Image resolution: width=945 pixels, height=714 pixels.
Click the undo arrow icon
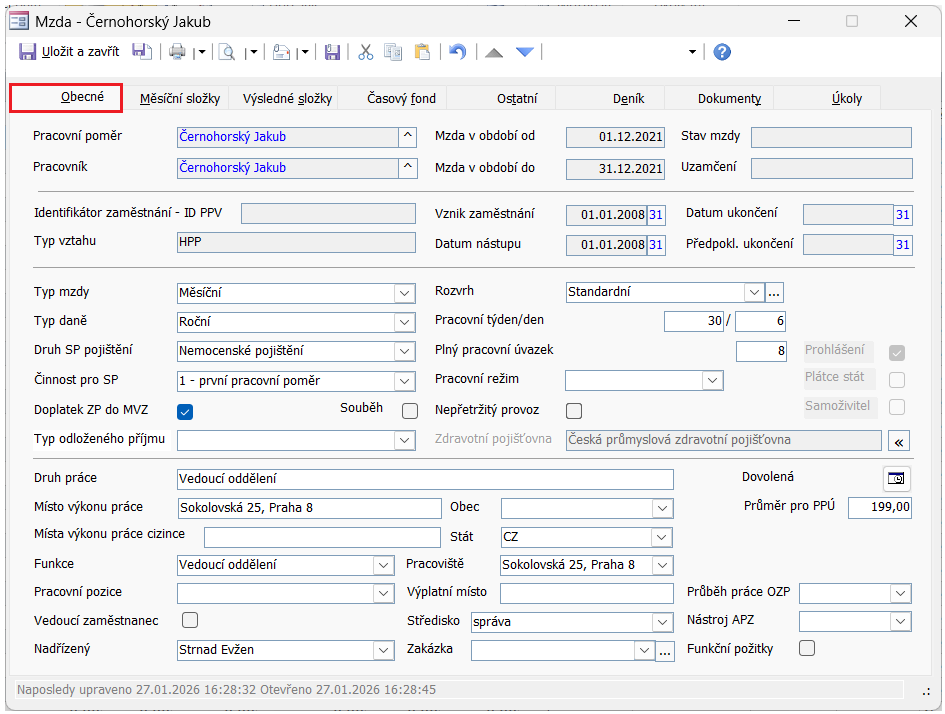pos(457,52)
